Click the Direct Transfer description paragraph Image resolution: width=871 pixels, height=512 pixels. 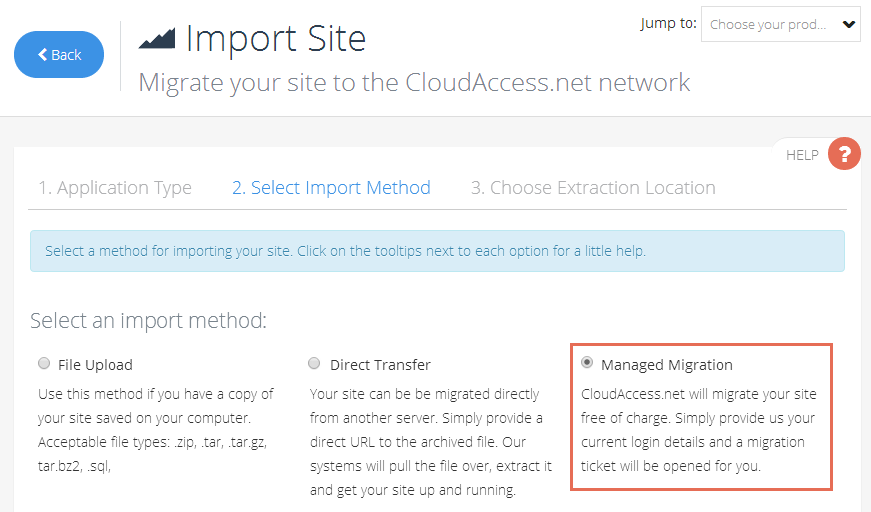tap(431, 442)
